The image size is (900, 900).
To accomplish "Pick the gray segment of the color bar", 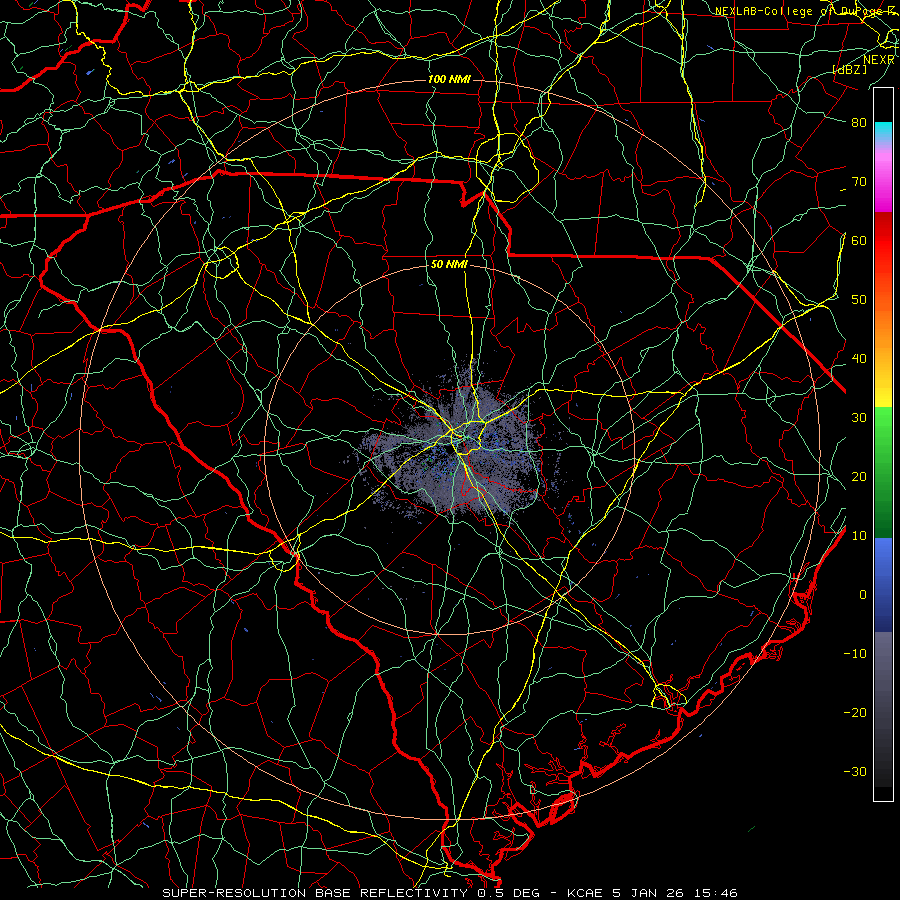I will tap(883, 709).
